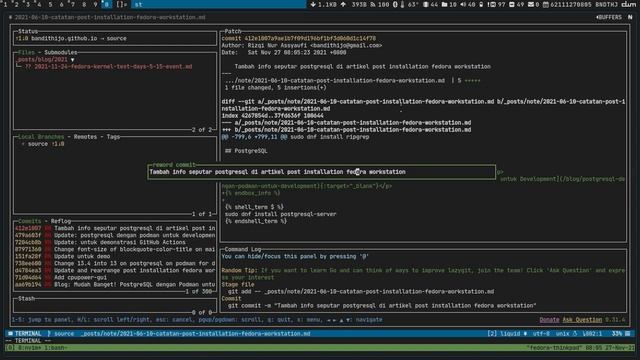Click the folder disk usage icon in the top bar

444,4
